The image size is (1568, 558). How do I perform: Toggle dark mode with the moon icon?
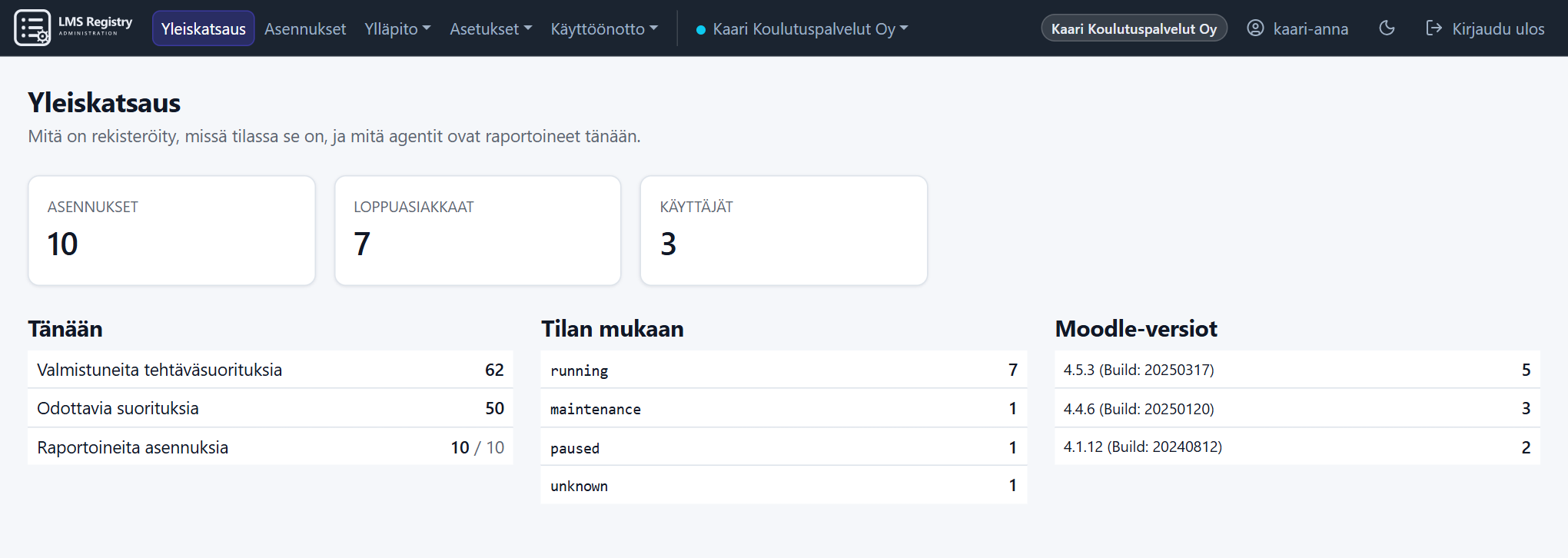pos(1387,28)
